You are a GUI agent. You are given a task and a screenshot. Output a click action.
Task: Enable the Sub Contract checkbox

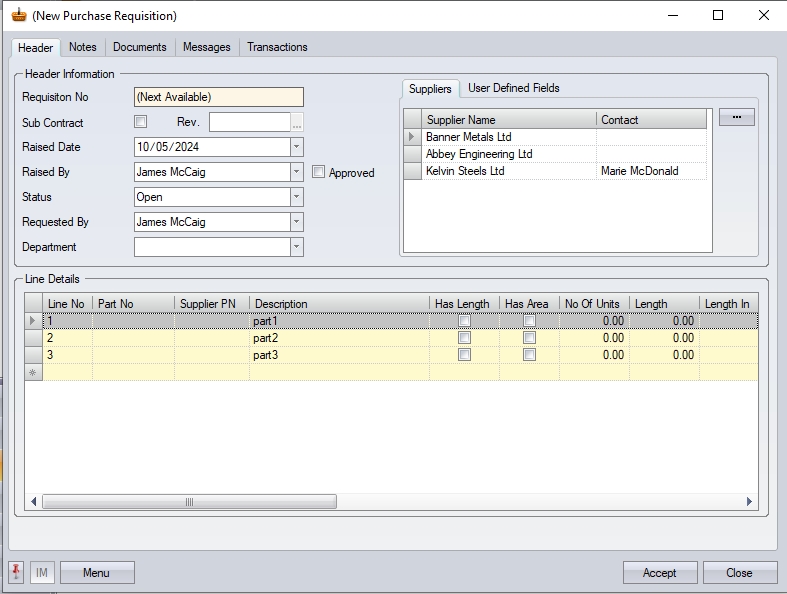coord(141,122)
